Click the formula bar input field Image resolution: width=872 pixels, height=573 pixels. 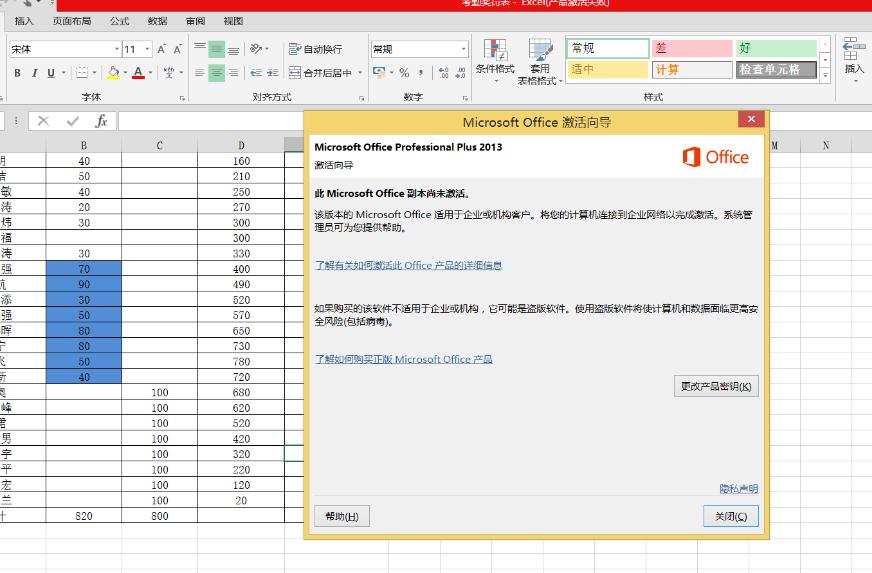pyautogui.click(x=211, y=121)
